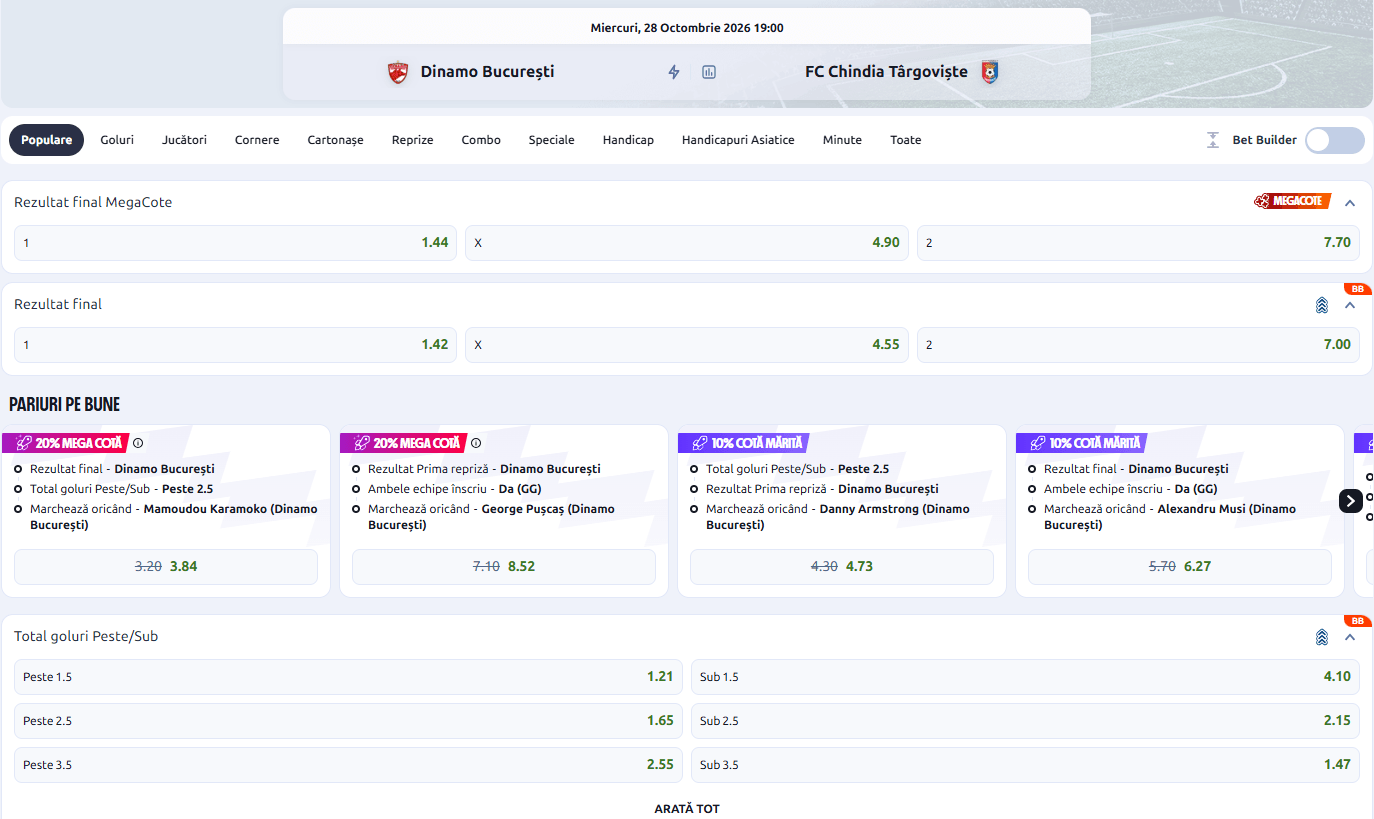The image size is (1374, 819).
Task: Add Danny Armstrong combo at 4.73
Action: (x=842, y=567)
